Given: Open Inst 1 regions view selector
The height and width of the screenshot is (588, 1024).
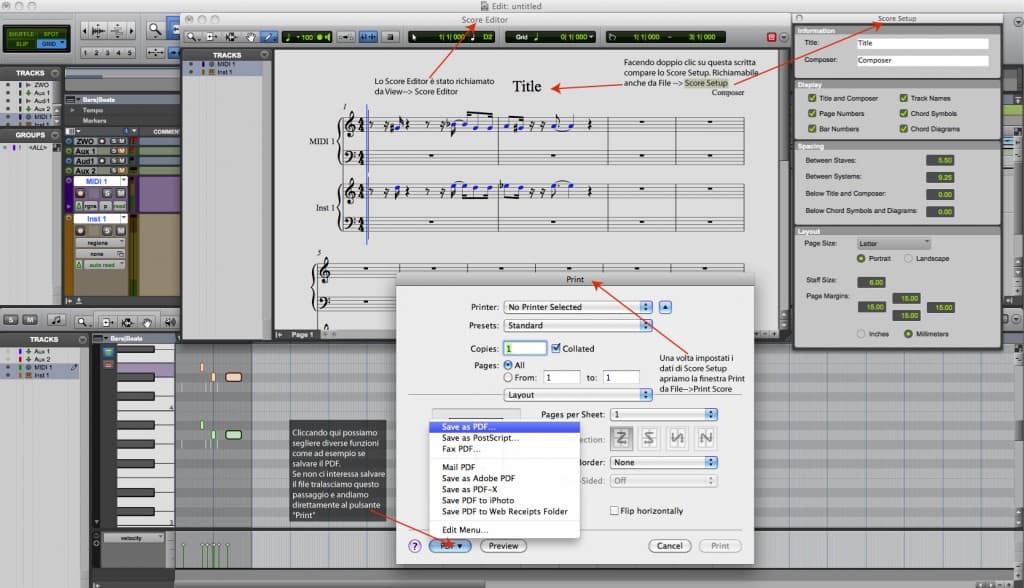Looking at the screenshot, I should click(x=101, y=243).
